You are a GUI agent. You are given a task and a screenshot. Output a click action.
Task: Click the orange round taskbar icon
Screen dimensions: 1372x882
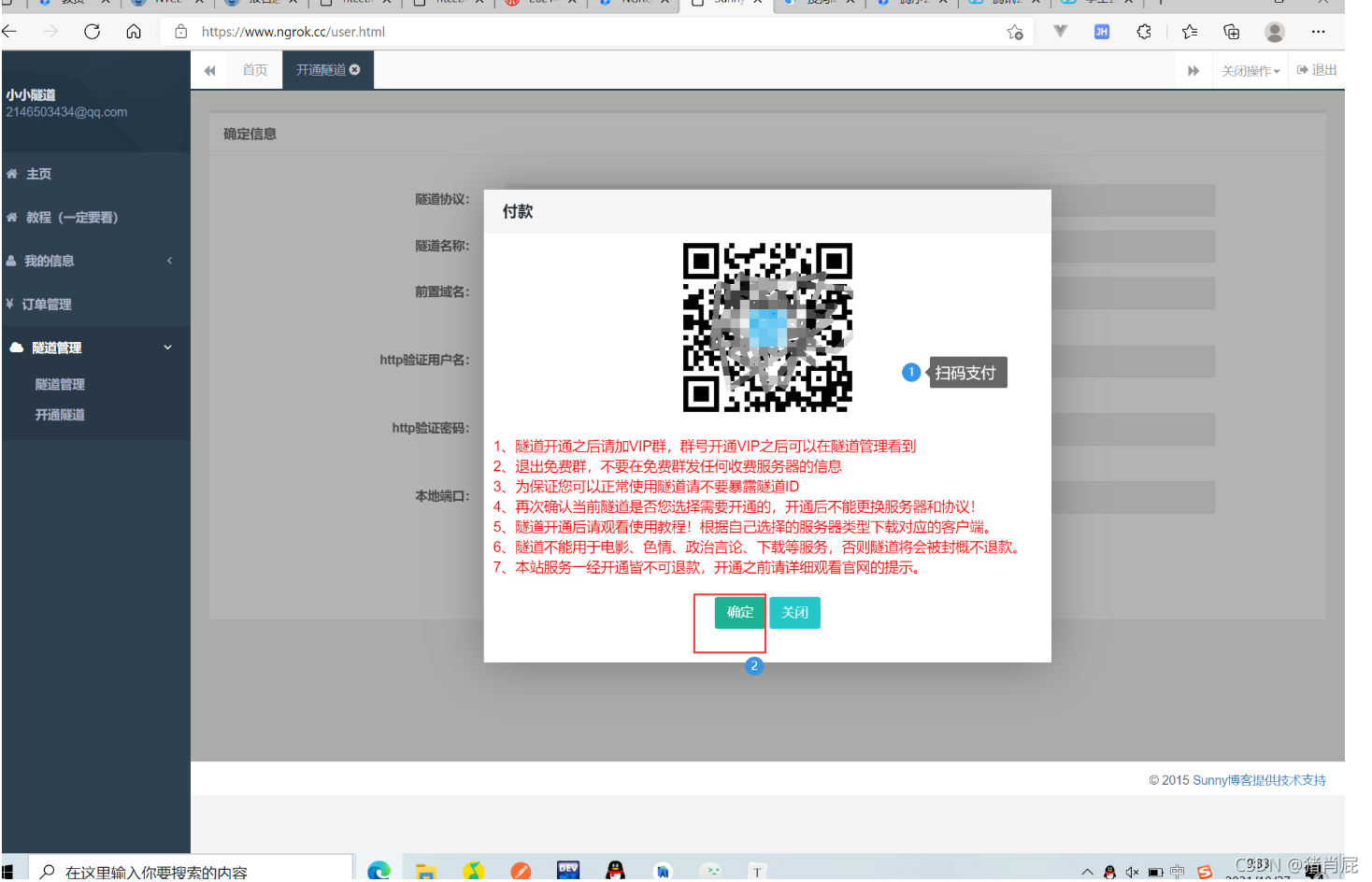[x=521, y=872]
